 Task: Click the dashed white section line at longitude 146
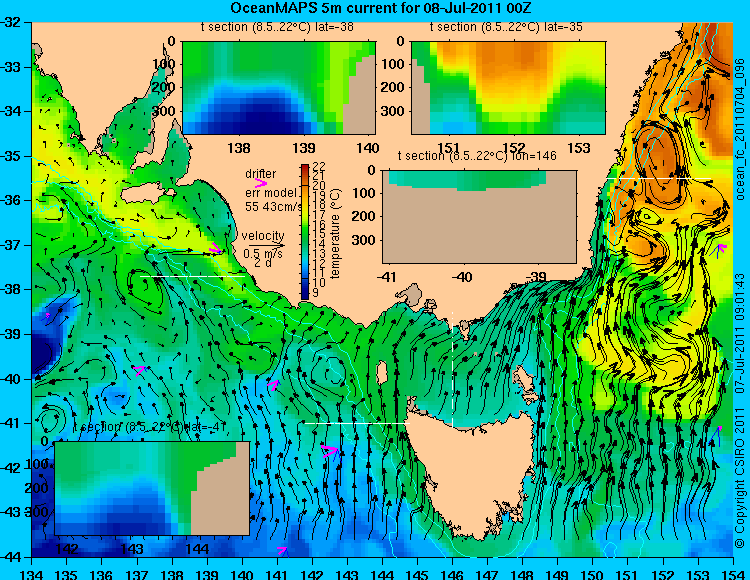click(x=452, y=370)
